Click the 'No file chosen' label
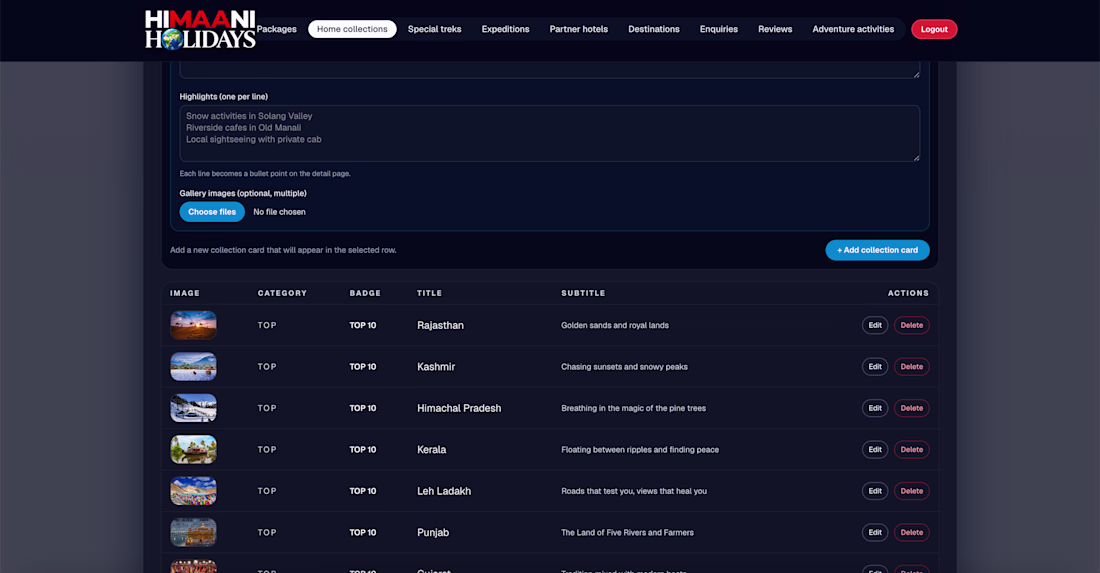Screen dimensions: 1100x573 [279, 212]
